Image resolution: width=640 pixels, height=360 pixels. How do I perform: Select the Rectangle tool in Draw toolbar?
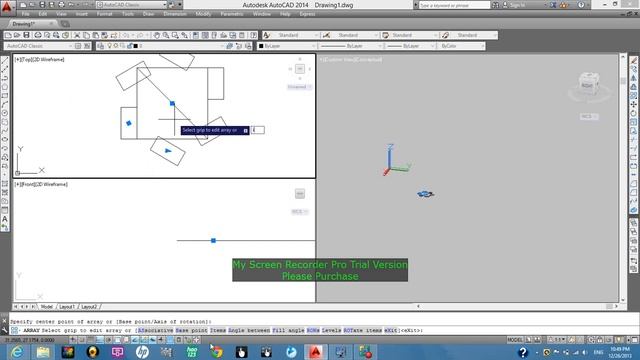tap(5, 96)
